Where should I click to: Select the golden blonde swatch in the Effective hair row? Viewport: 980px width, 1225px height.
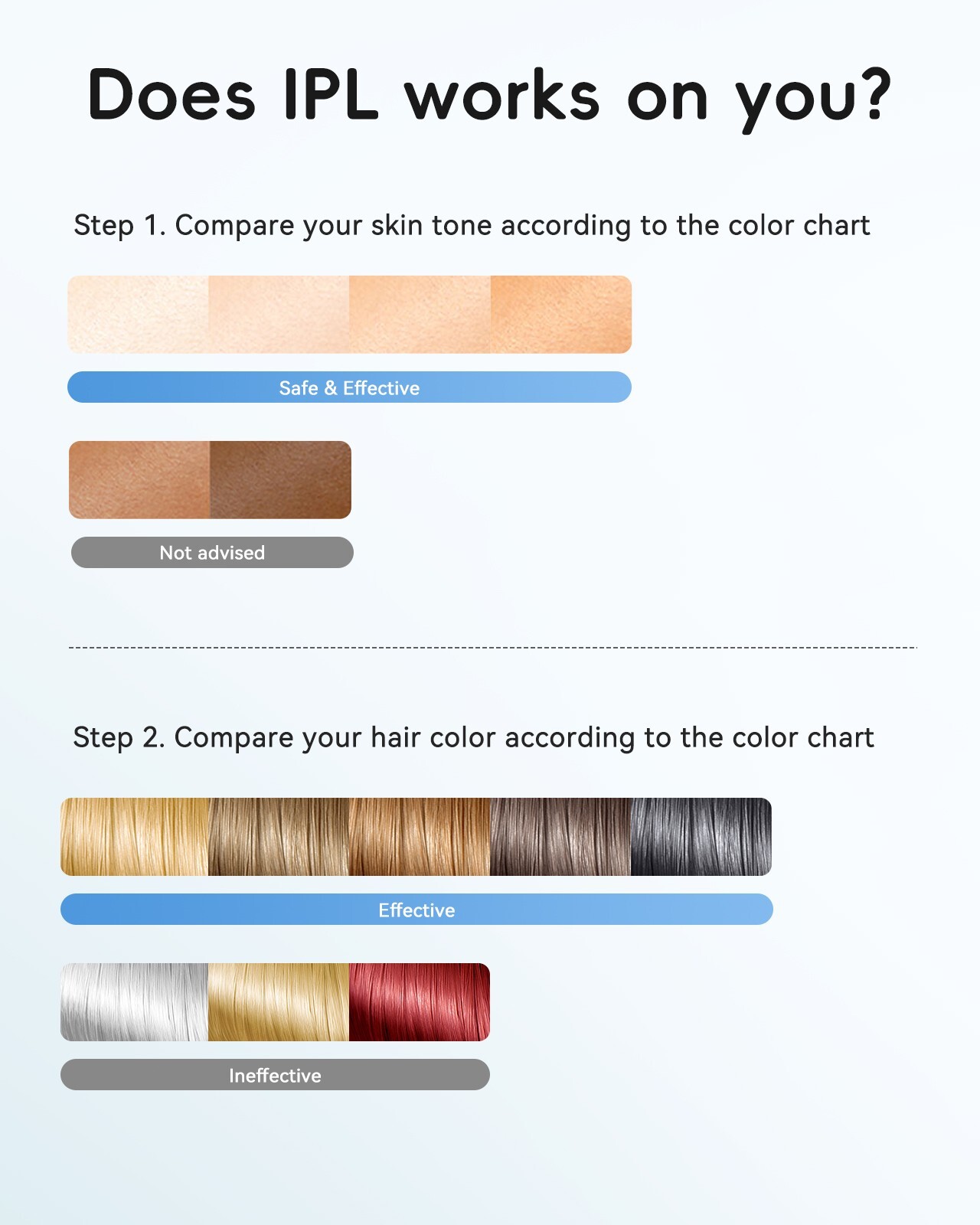135,837
